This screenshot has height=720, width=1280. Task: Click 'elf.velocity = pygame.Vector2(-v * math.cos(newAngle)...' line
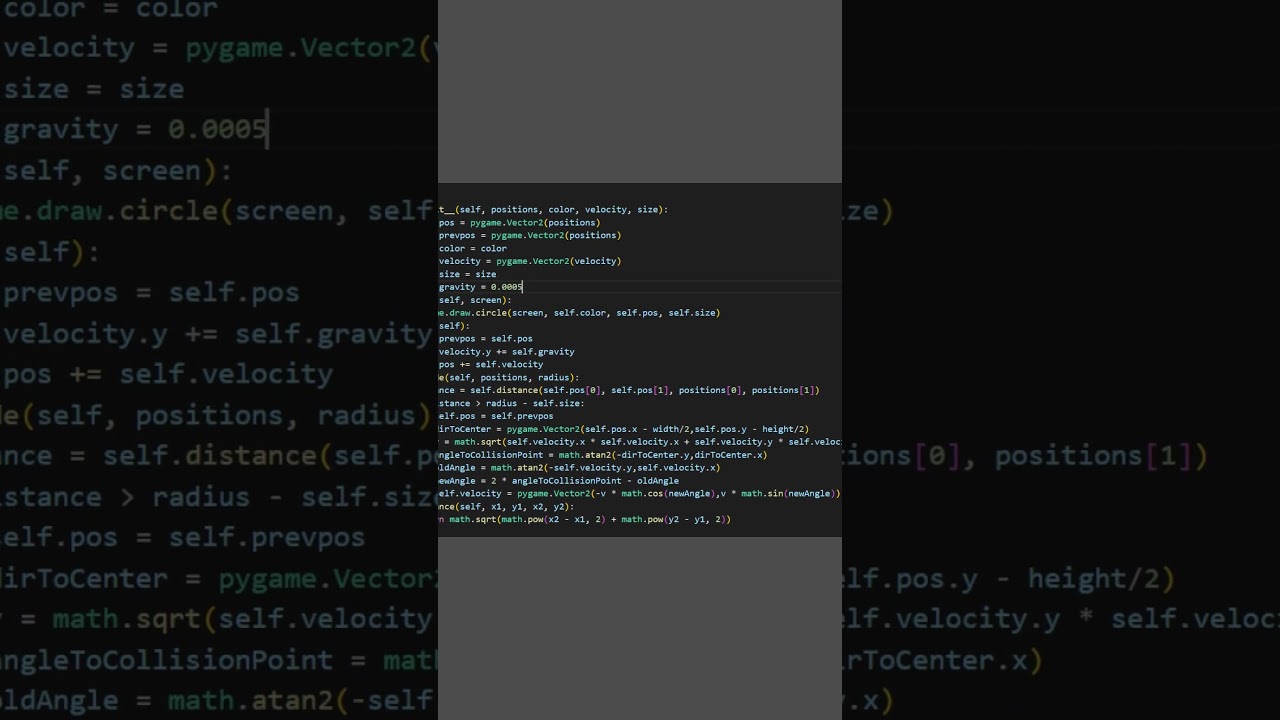pos(640,494)
